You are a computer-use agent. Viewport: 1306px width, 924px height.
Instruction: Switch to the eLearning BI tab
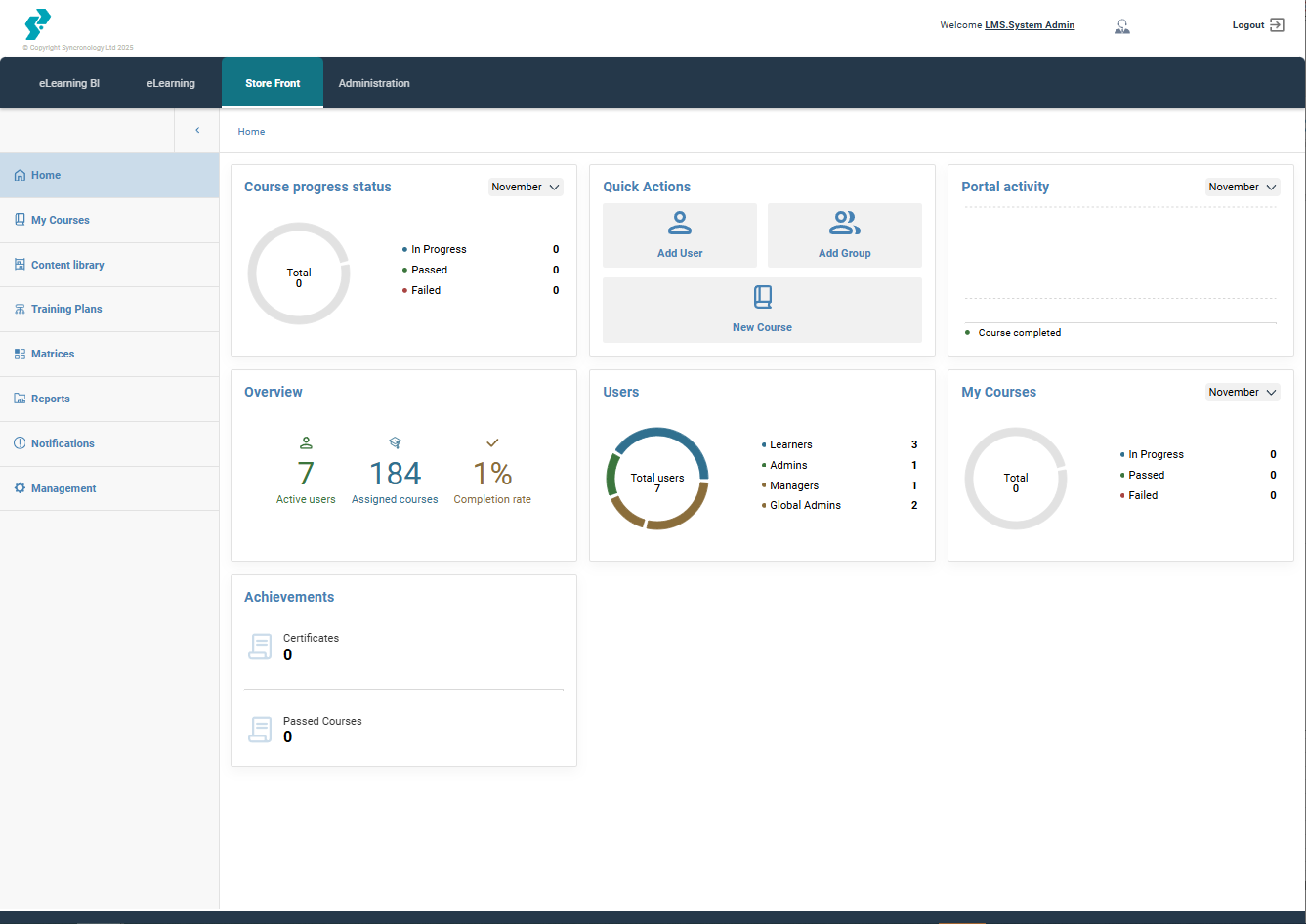(69, 84)
